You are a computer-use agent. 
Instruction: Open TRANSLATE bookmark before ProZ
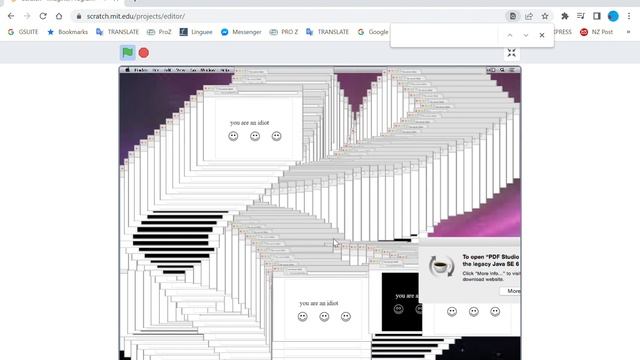coord(118,32)
